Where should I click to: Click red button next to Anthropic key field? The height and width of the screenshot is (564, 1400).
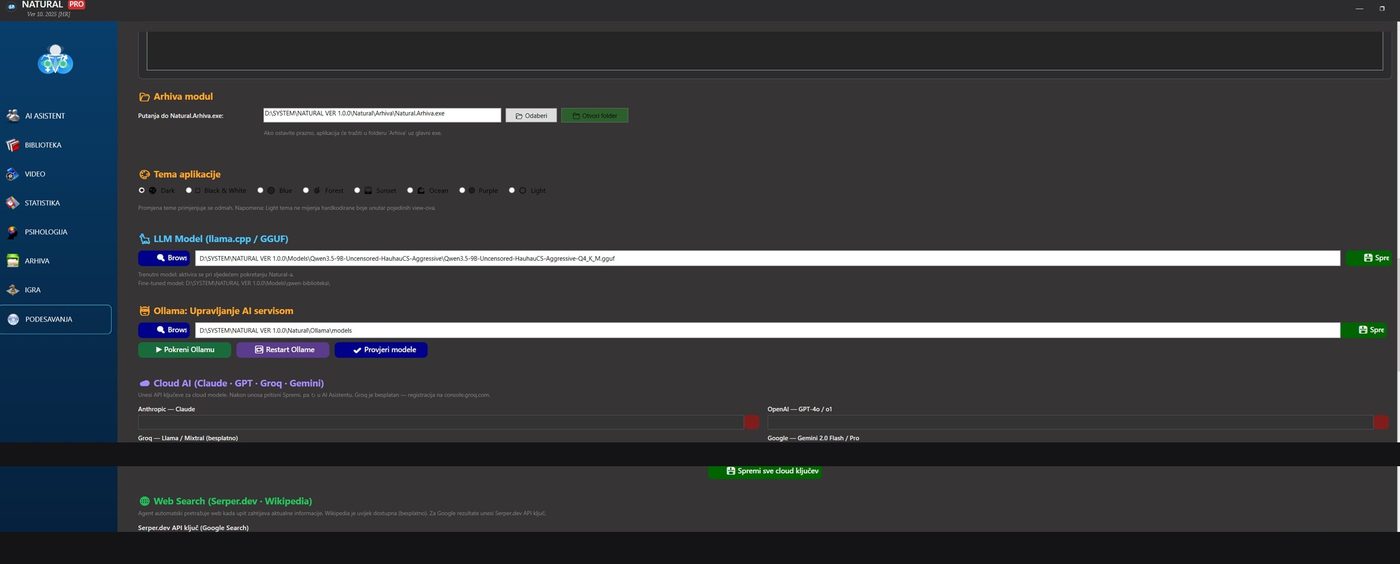[752, 423]
